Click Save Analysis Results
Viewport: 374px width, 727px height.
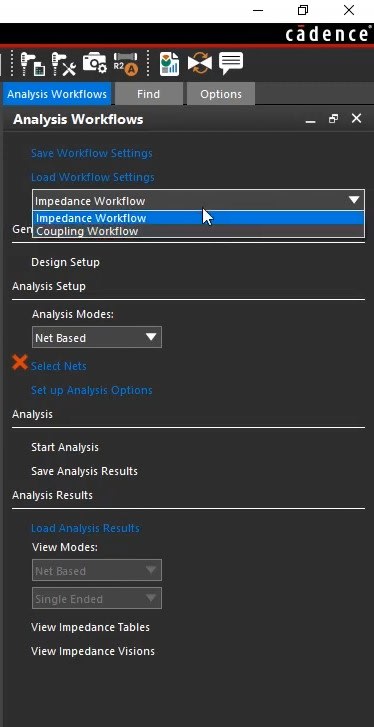click(x=84, y=472)
